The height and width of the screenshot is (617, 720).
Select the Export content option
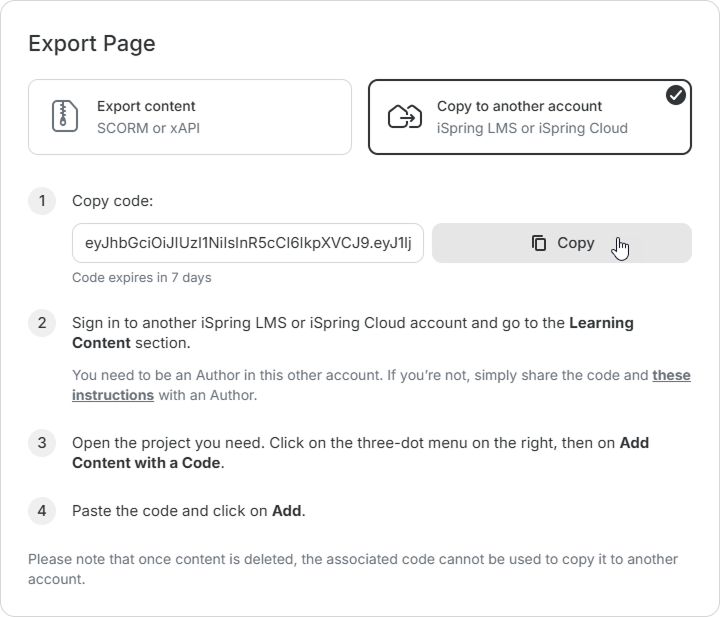click(x=190, y=117)
